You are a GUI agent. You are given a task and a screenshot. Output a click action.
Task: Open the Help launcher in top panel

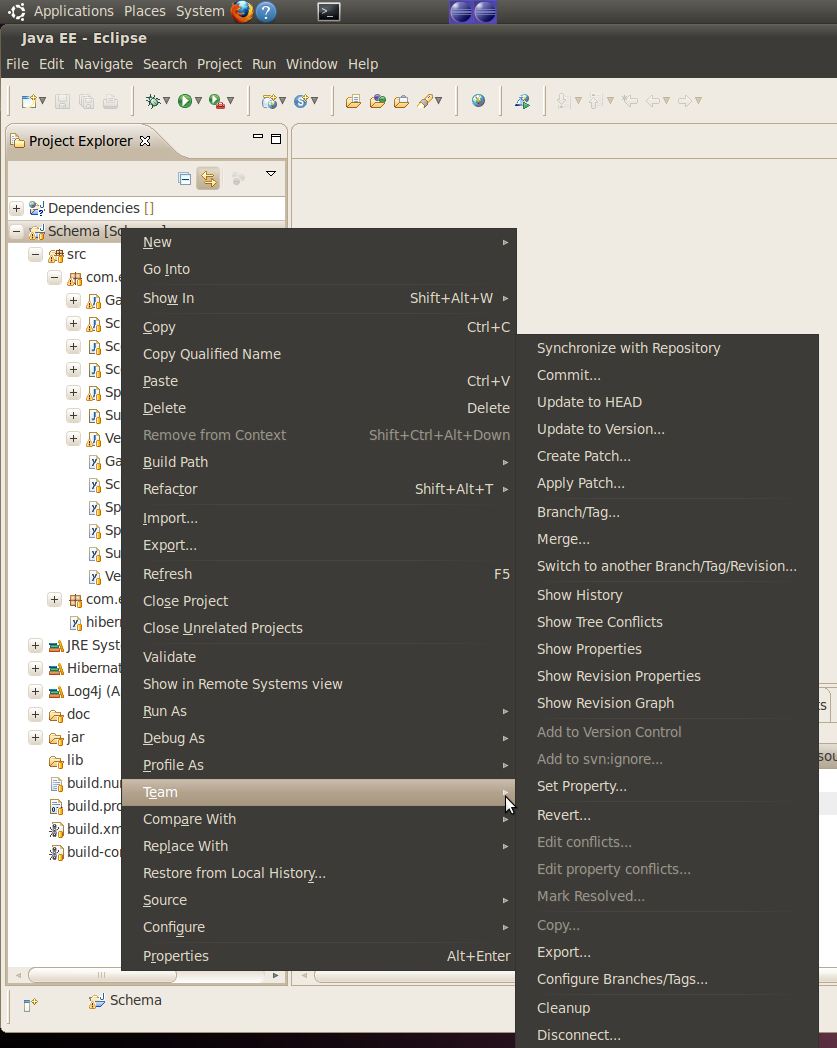(266, 11)
